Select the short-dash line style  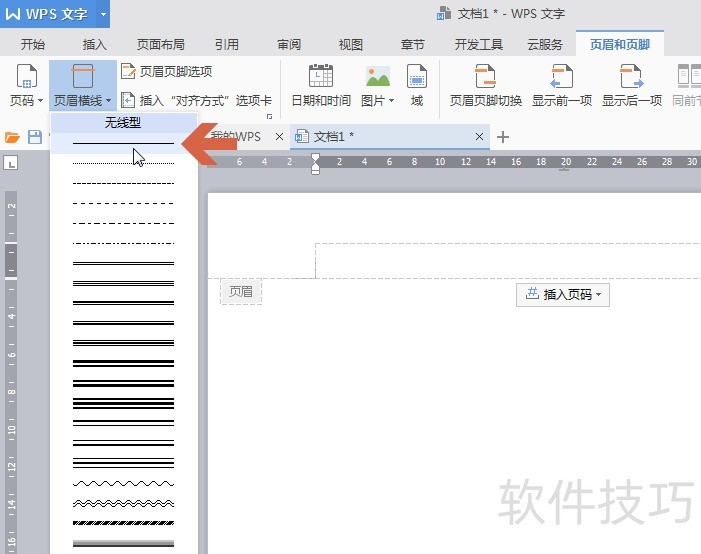point(123,183)
